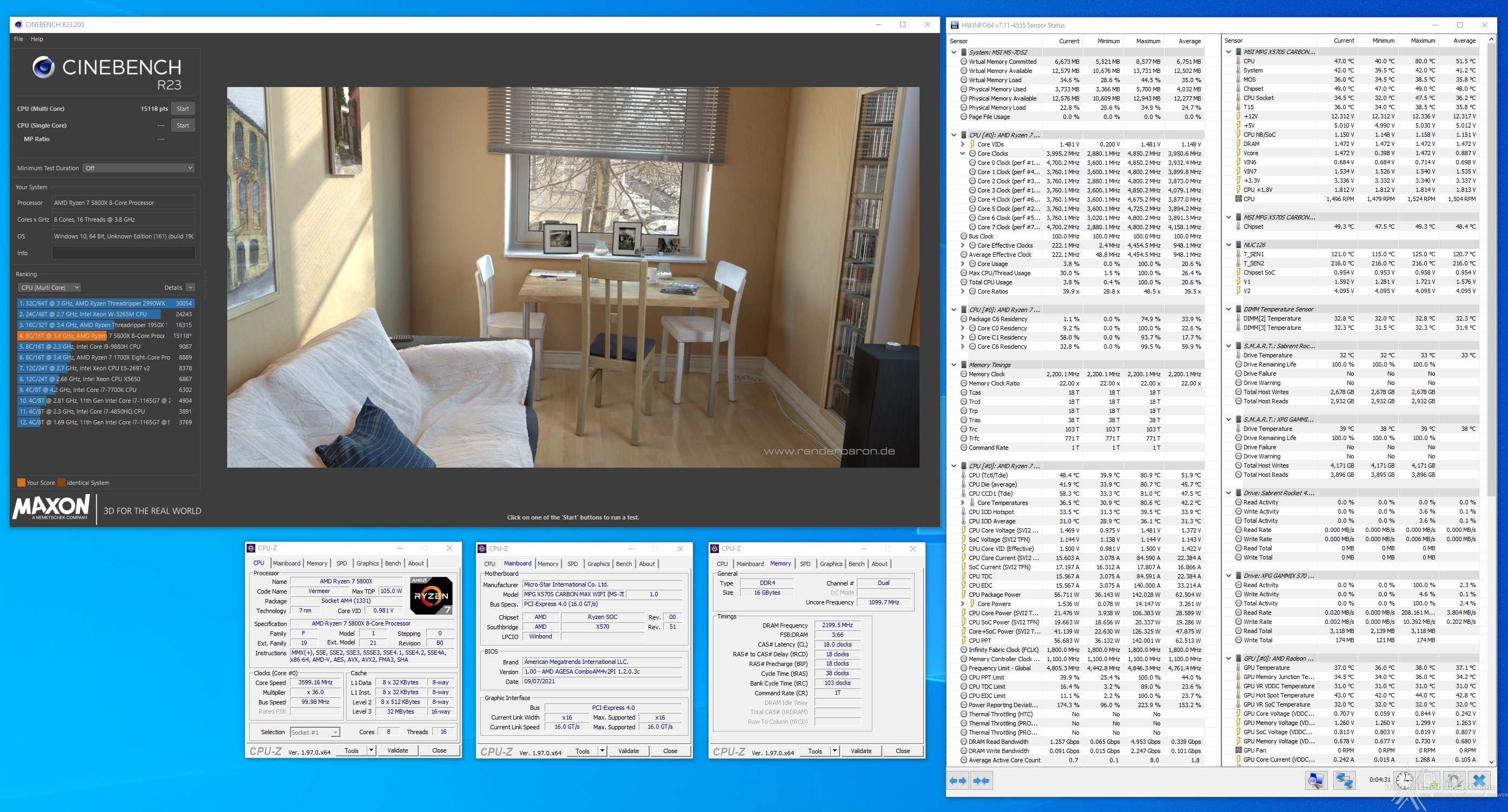
Task: Click chip icon beside Memory Timings header
Action: (x=963, y=364)
